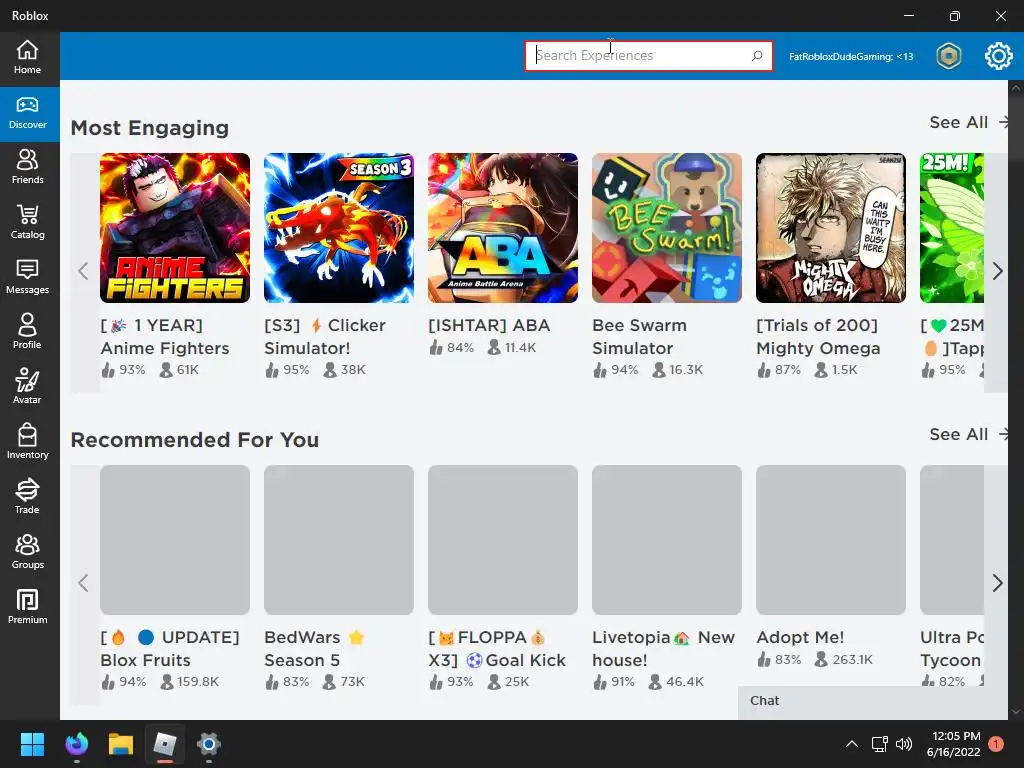Move Recommended For You carousel left
Screen dimensions: 1024x768
(x=83, y=583)
